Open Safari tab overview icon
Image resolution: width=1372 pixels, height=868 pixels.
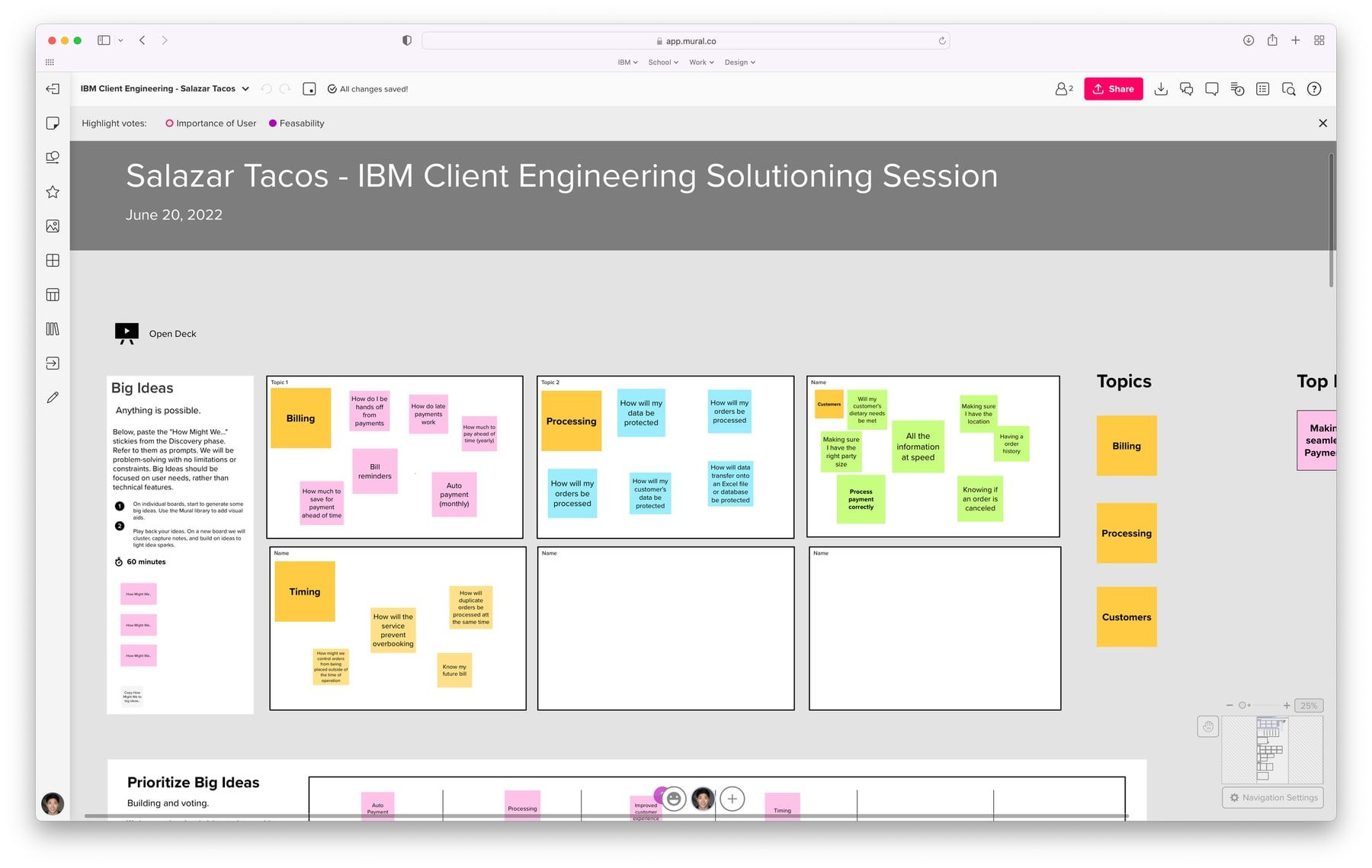tap(1319, 40)
